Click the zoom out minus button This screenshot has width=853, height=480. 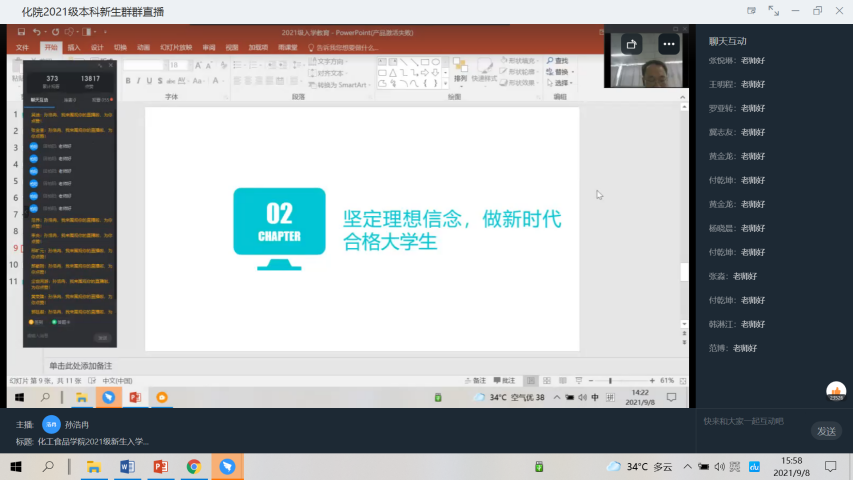tap(591, 381)
